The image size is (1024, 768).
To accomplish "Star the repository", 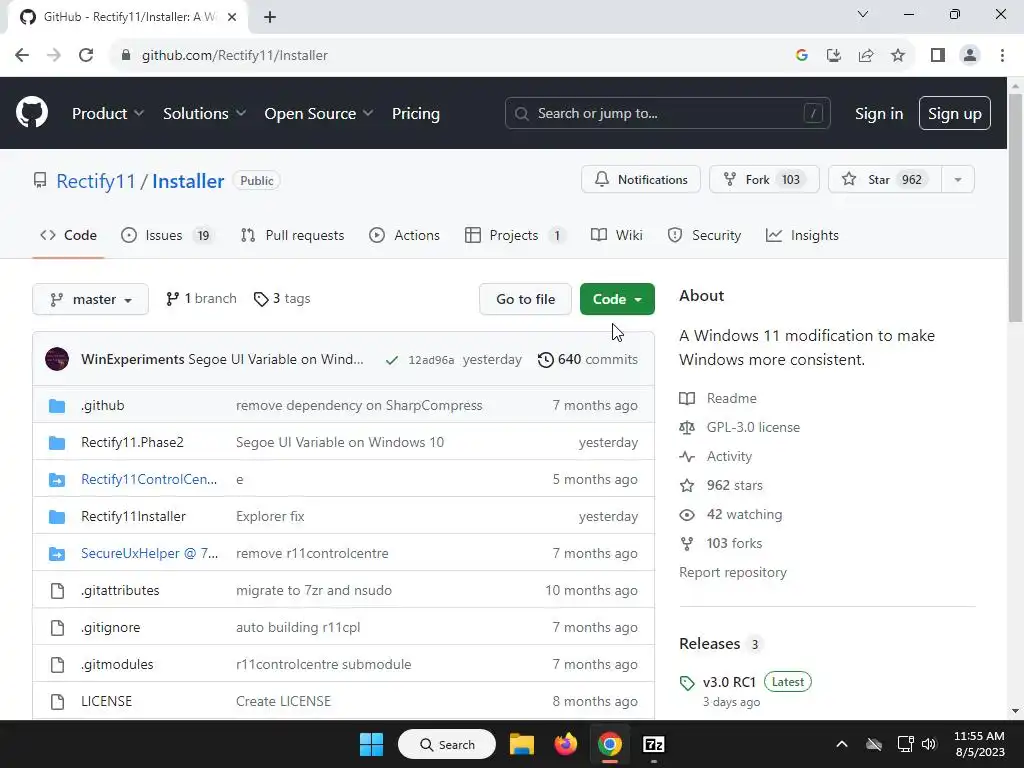I will (x=885, y=180).
